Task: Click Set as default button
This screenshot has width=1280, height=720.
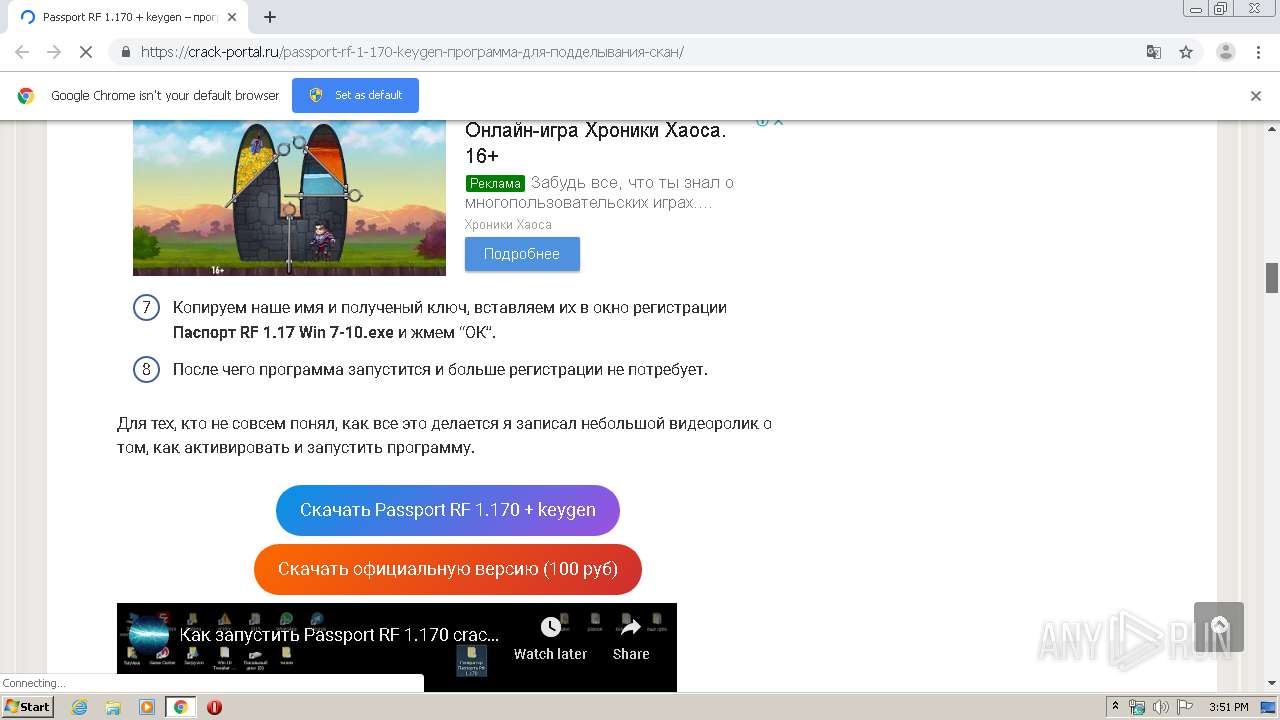Action: tap(355, 95)
